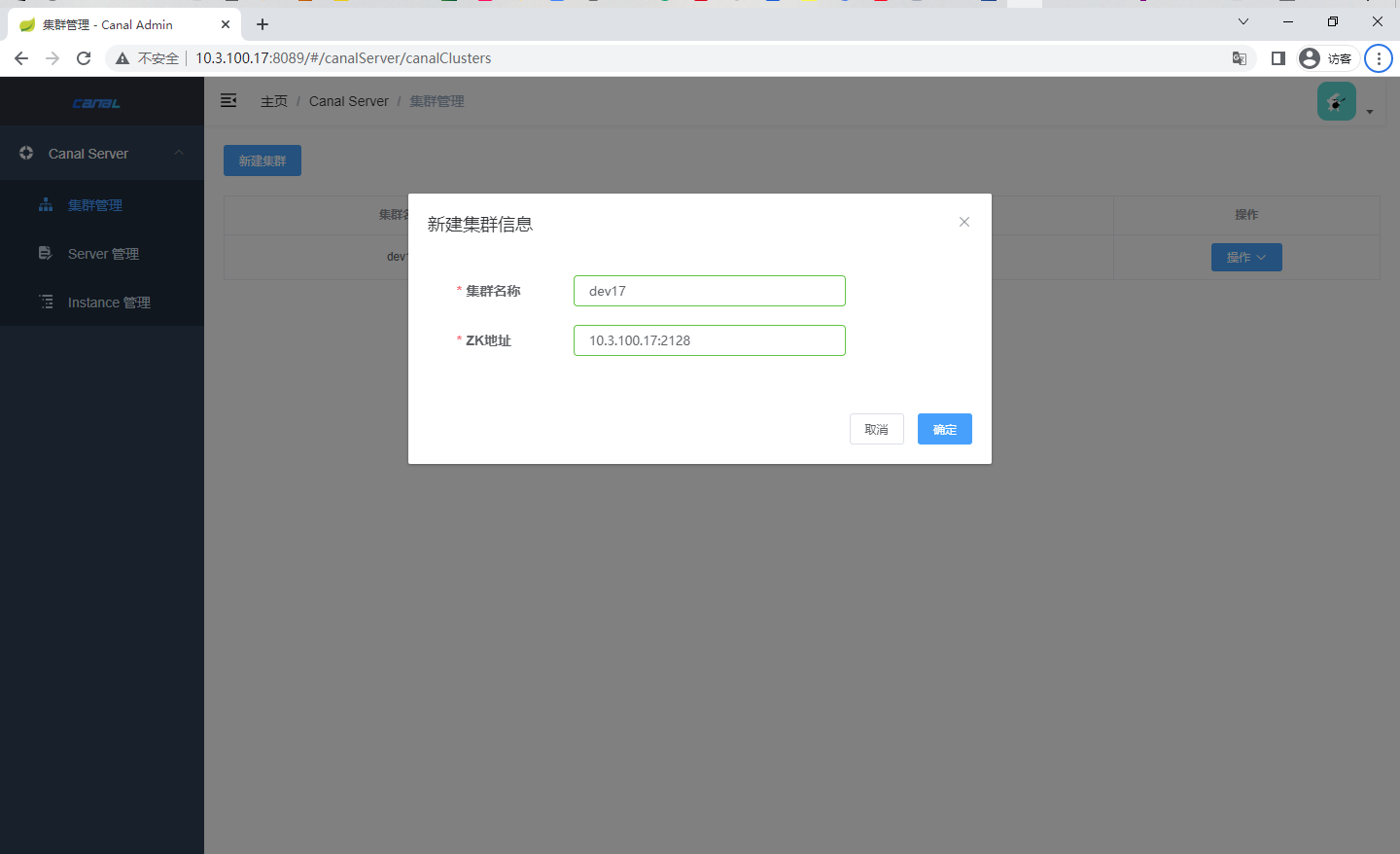The width and height of the screenshot is (1400, 854).
Task: Reload the page with browser refresh icon
Action: point(84,58)
